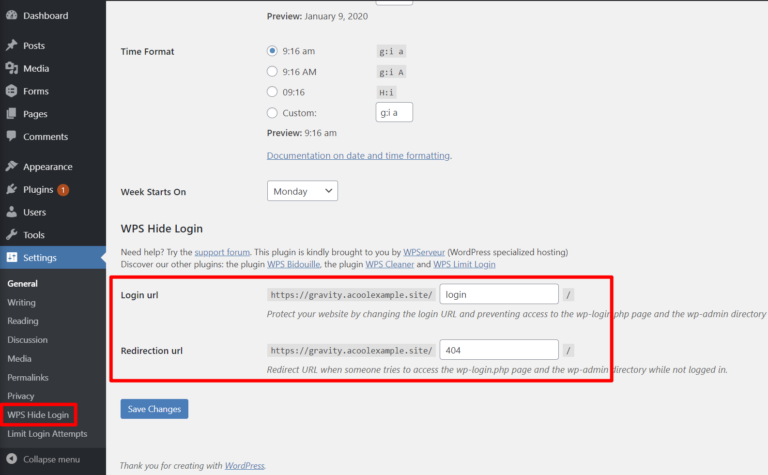Click the Posts pushpin icon

point(12,46)
